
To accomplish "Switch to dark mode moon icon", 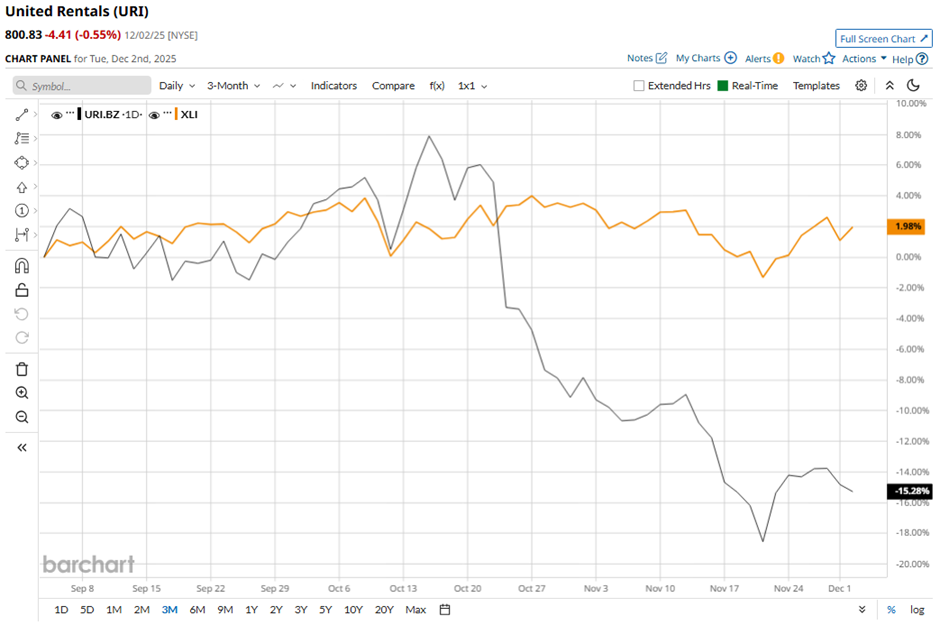I will tap(913, 85).
